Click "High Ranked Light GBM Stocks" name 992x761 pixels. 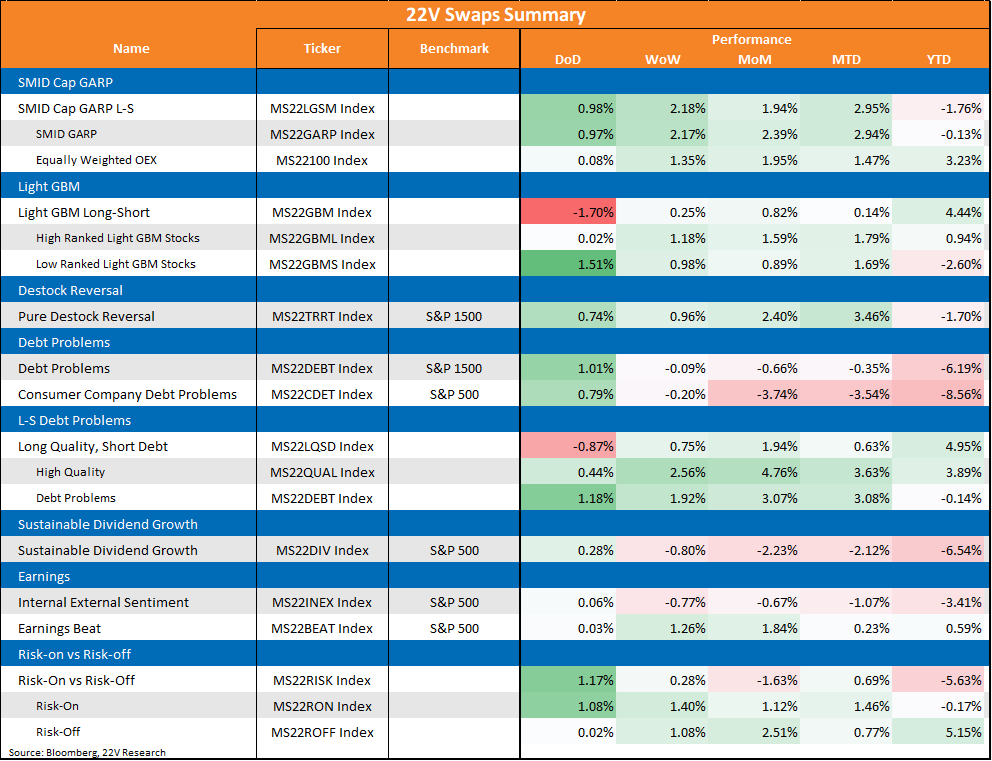click(118, 238)
